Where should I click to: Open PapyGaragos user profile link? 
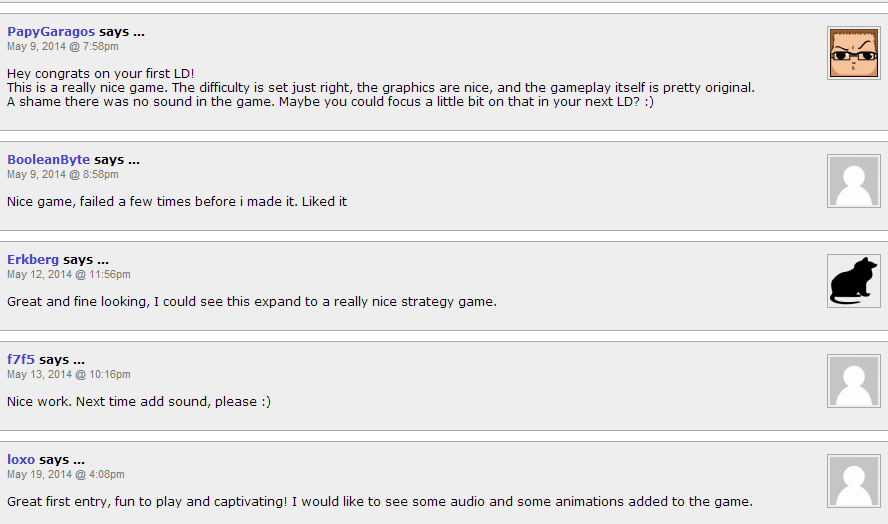click(x=51, y=32)
